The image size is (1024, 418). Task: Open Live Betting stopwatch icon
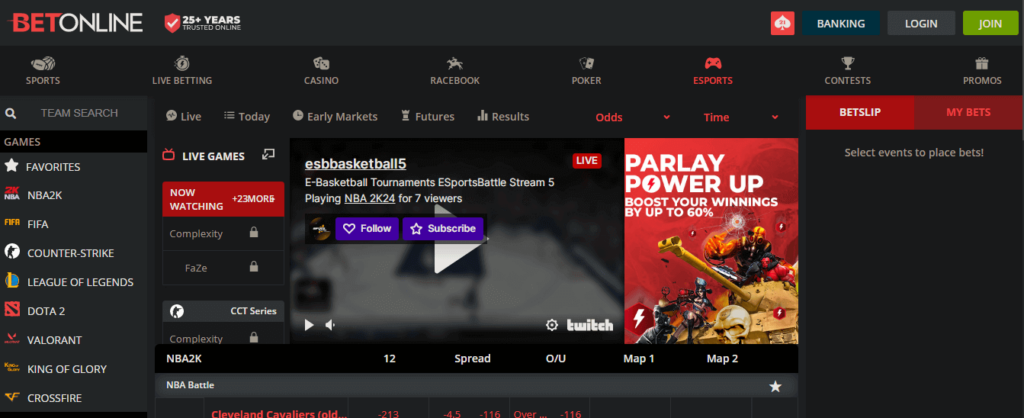[182, 64]
